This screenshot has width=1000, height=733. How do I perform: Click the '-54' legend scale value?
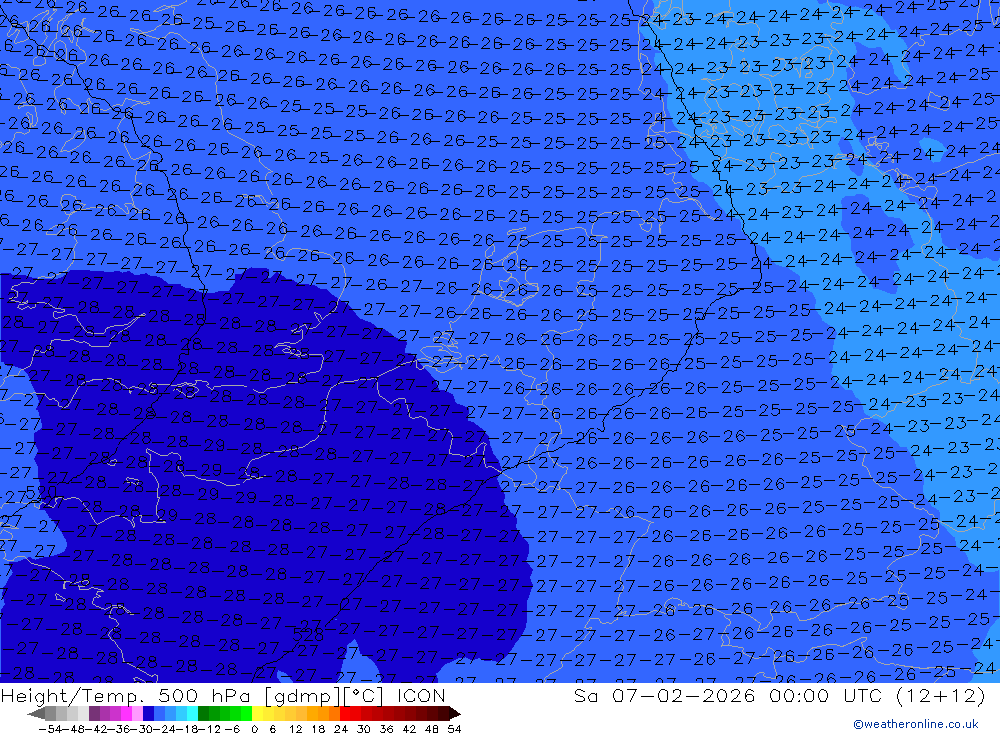point(50,729)
